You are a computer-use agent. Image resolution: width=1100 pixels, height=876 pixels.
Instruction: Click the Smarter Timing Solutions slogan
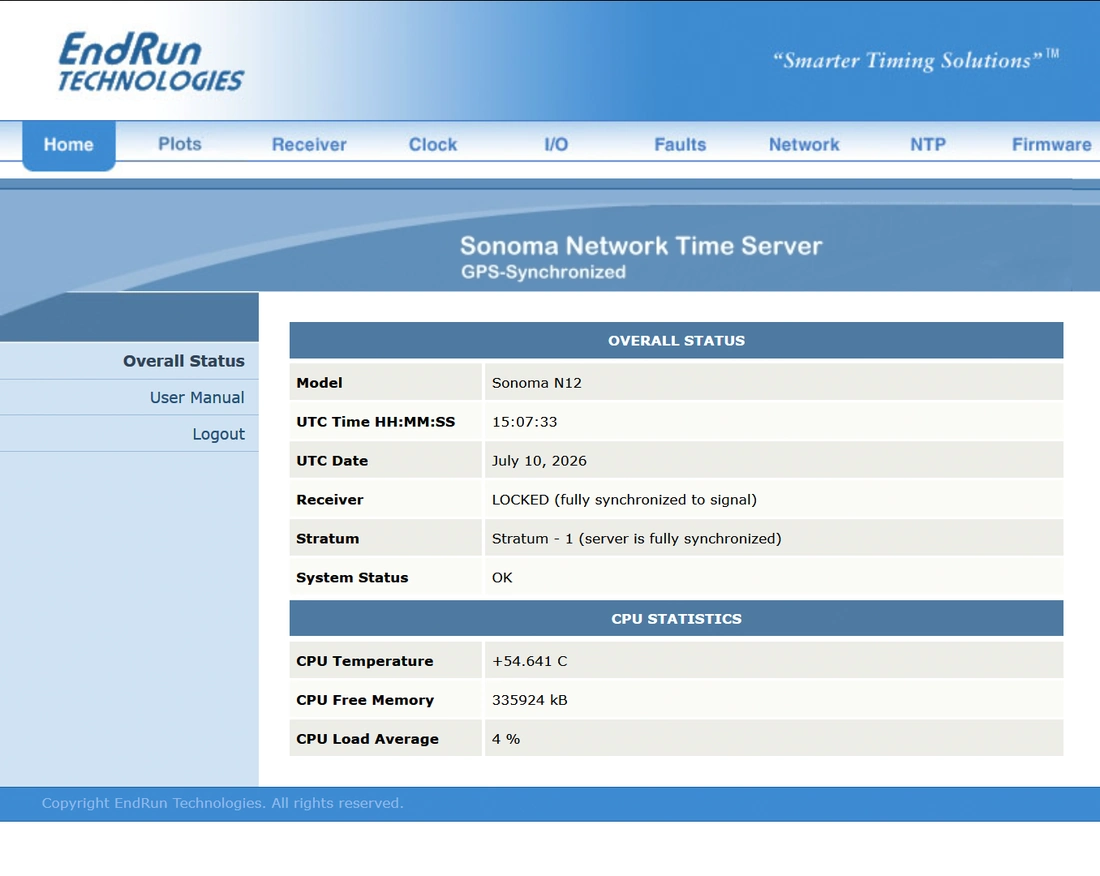point(915,60)
